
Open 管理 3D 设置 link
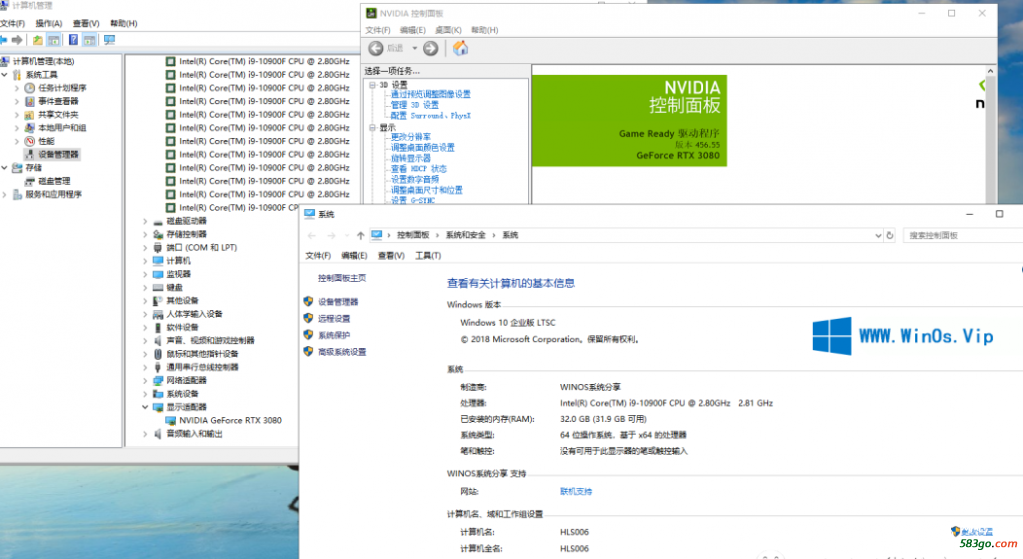pos(415,105)
